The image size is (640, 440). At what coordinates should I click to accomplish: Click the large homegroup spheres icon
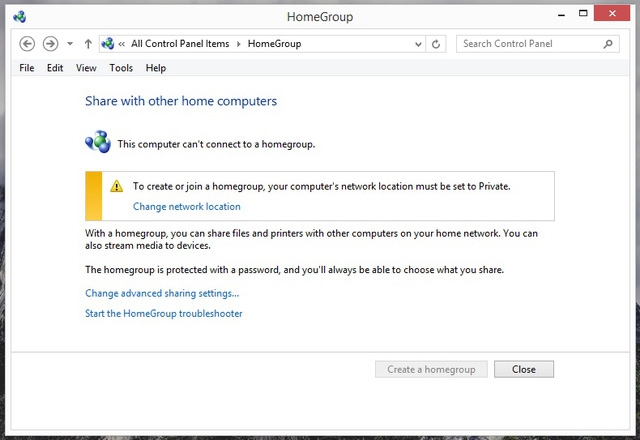(x=98, y=142)
